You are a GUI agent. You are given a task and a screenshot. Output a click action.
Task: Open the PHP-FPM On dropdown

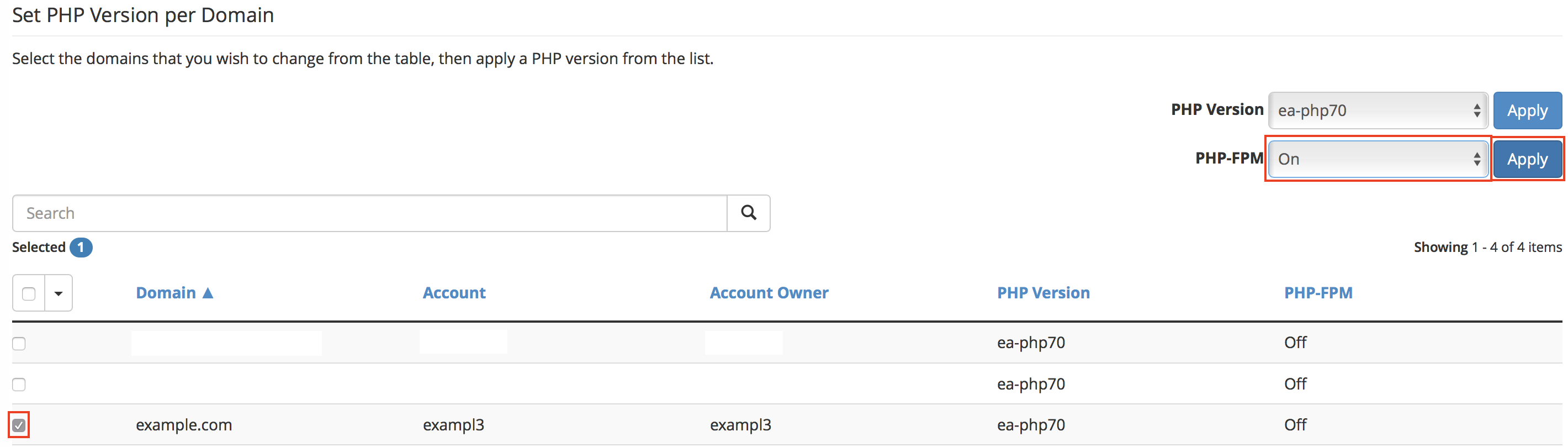click(x=1378, y=159)
